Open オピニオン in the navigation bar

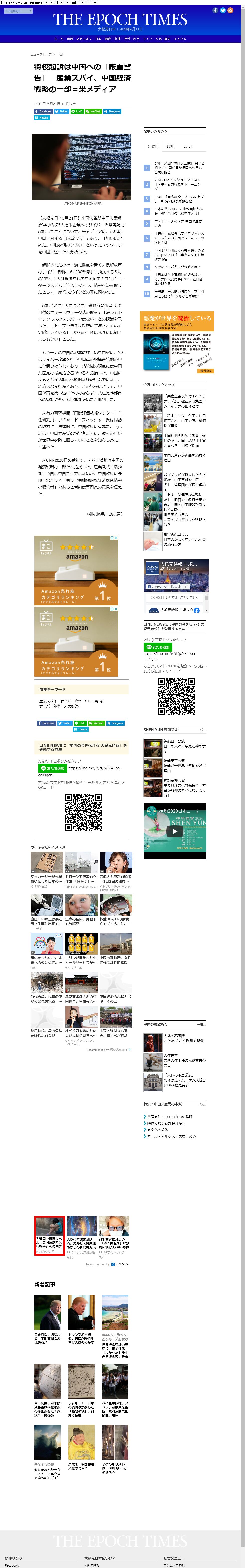click(83, 39)
